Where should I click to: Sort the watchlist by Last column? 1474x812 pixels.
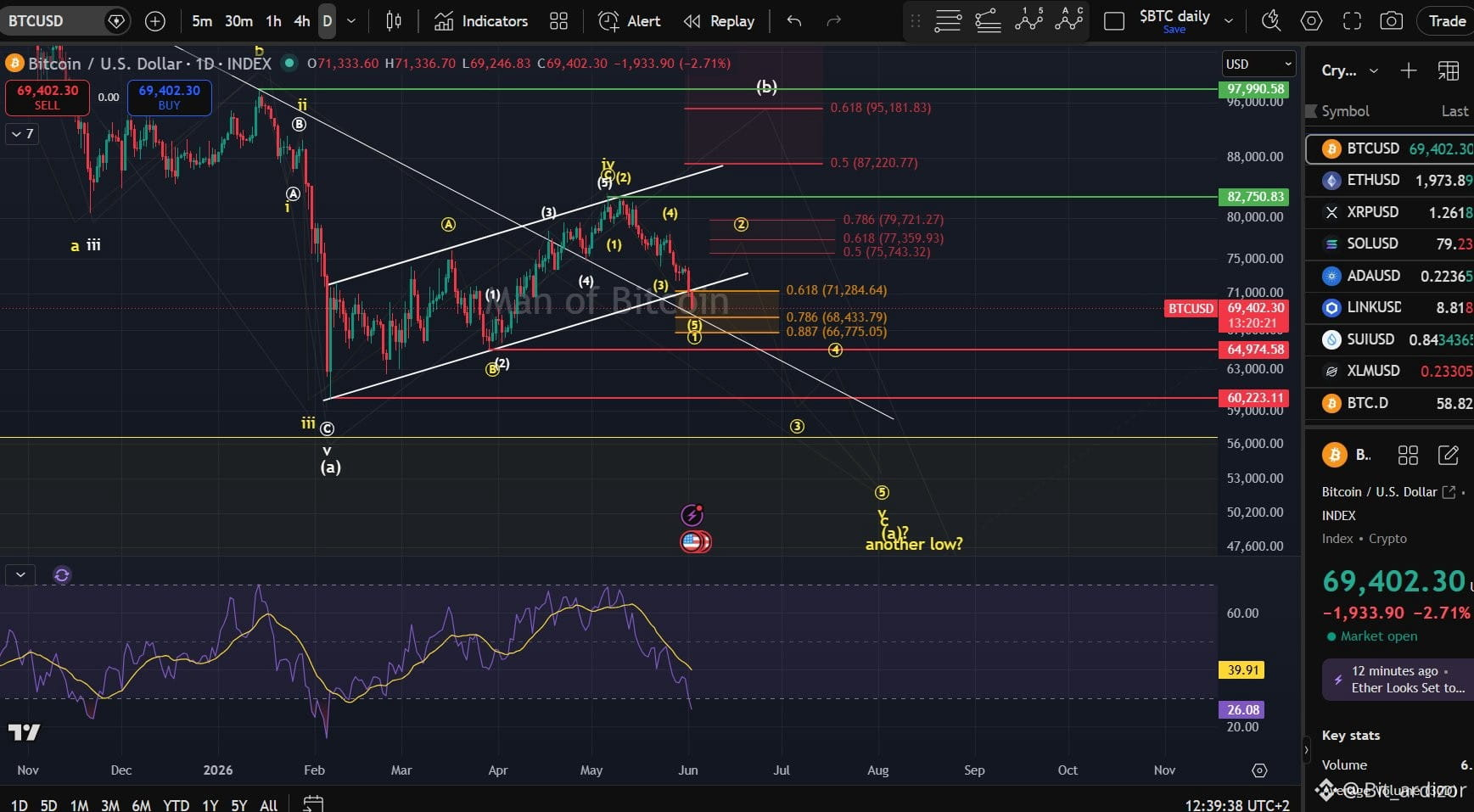pos(1454,111)
